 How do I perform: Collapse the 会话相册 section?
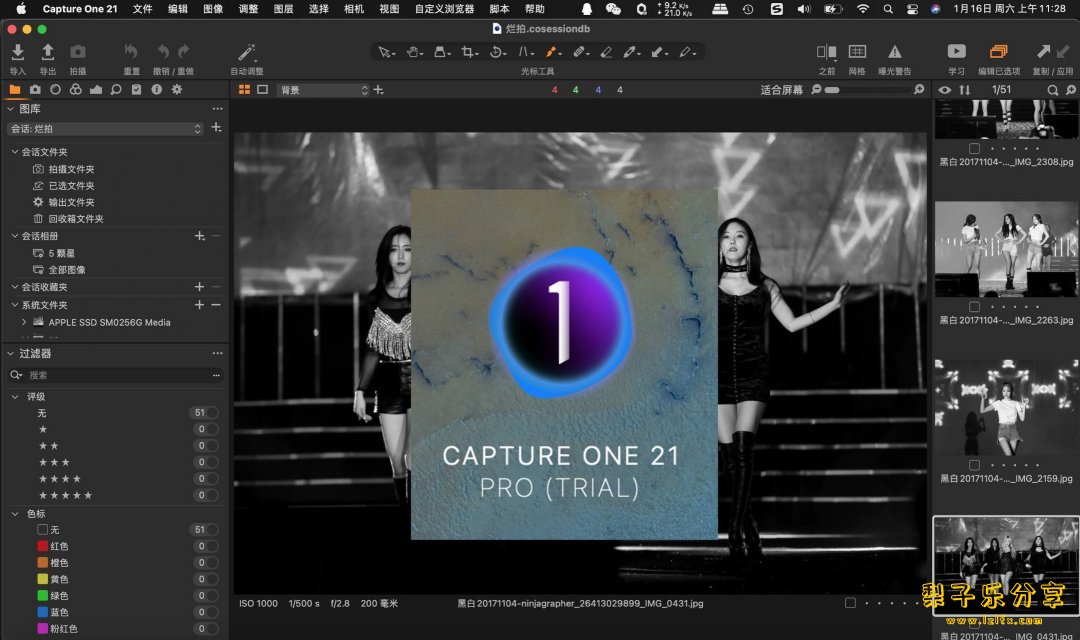[x=14, y=236]
